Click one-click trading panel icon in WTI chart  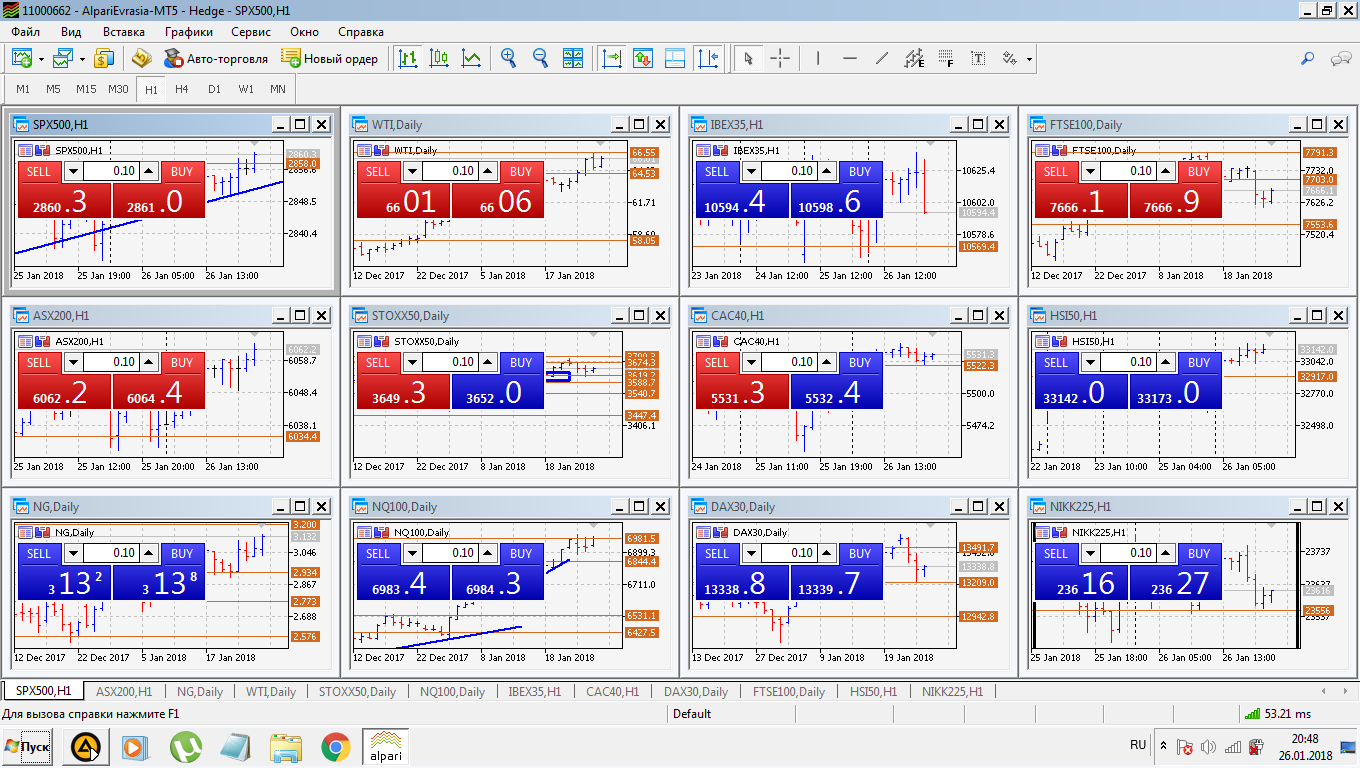(x=381, y=150)
